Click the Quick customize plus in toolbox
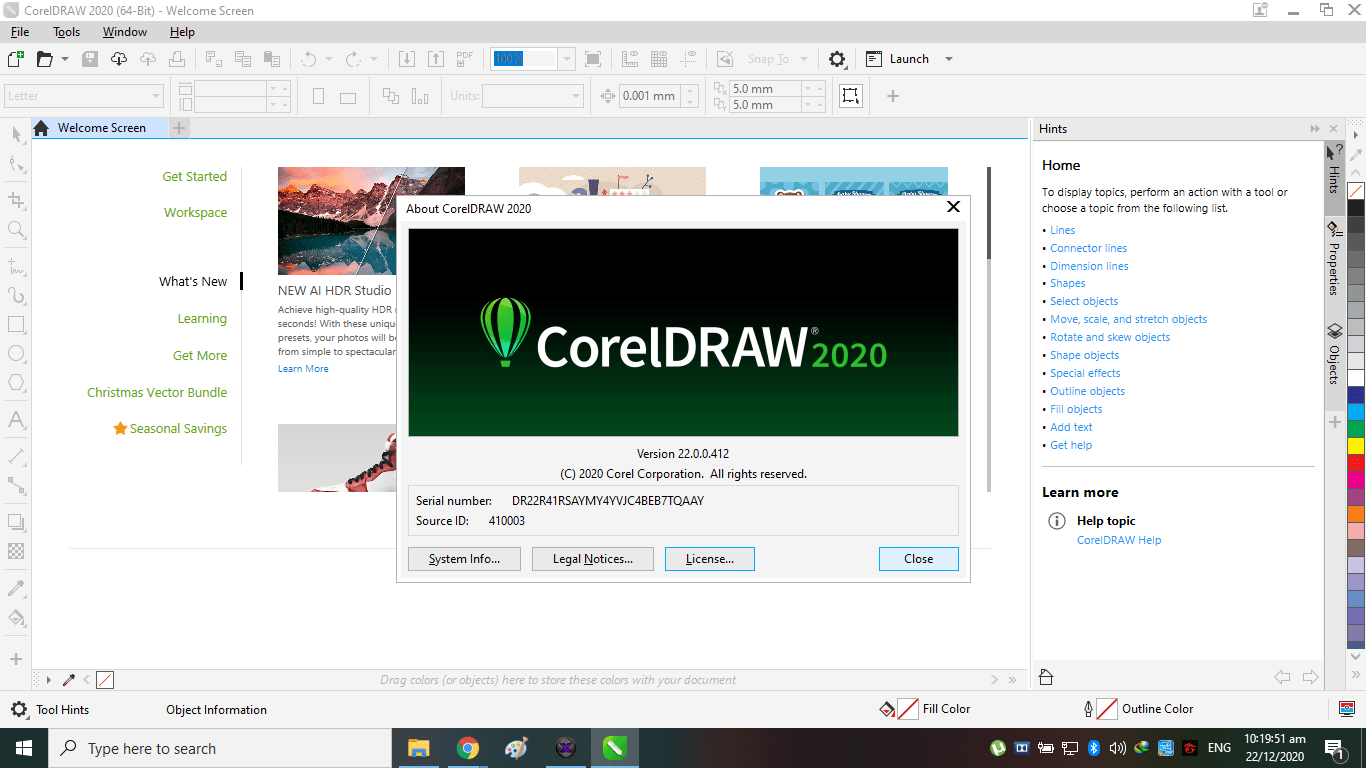 click(x=16, y=659)
